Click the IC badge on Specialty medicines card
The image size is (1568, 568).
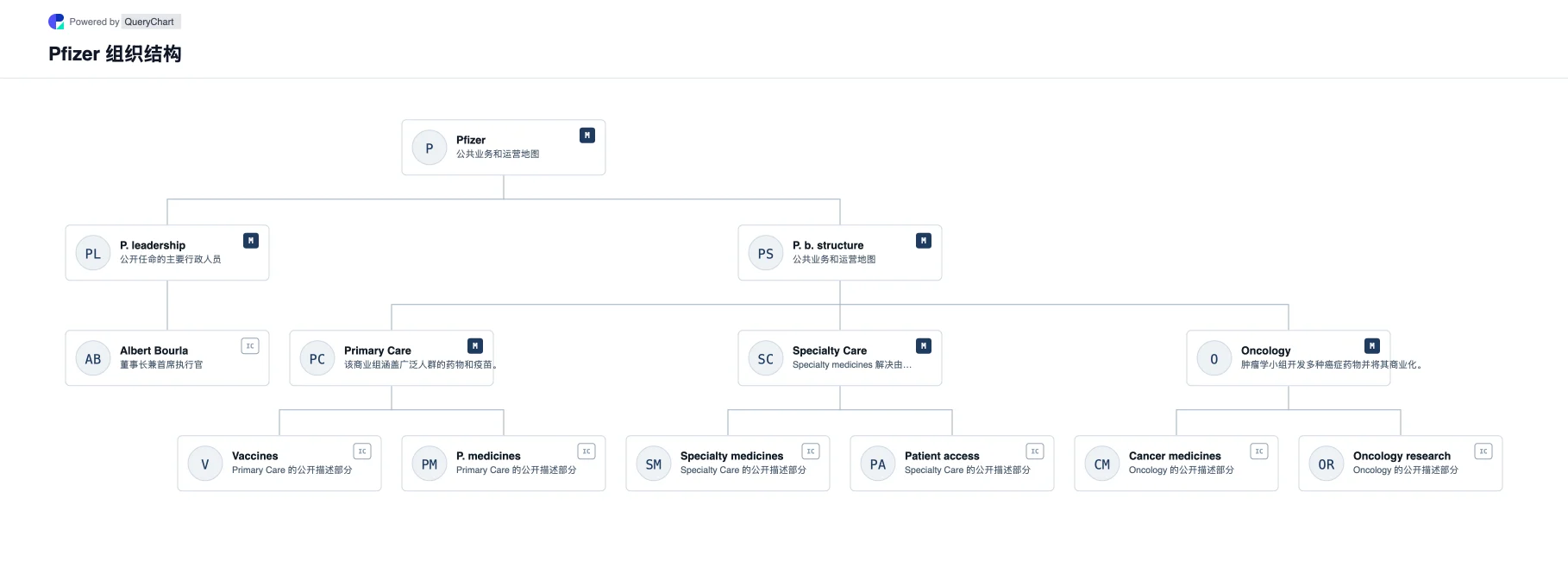pos(811,451)
